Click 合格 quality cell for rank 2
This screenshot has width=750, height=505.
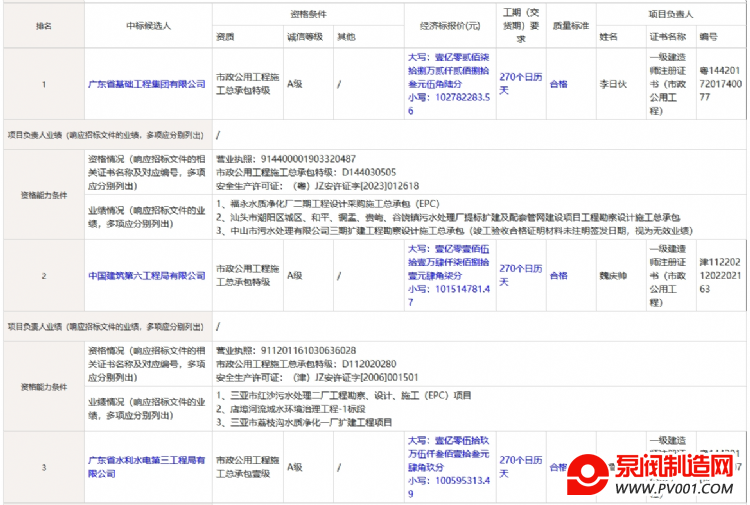tap(559, 276)
